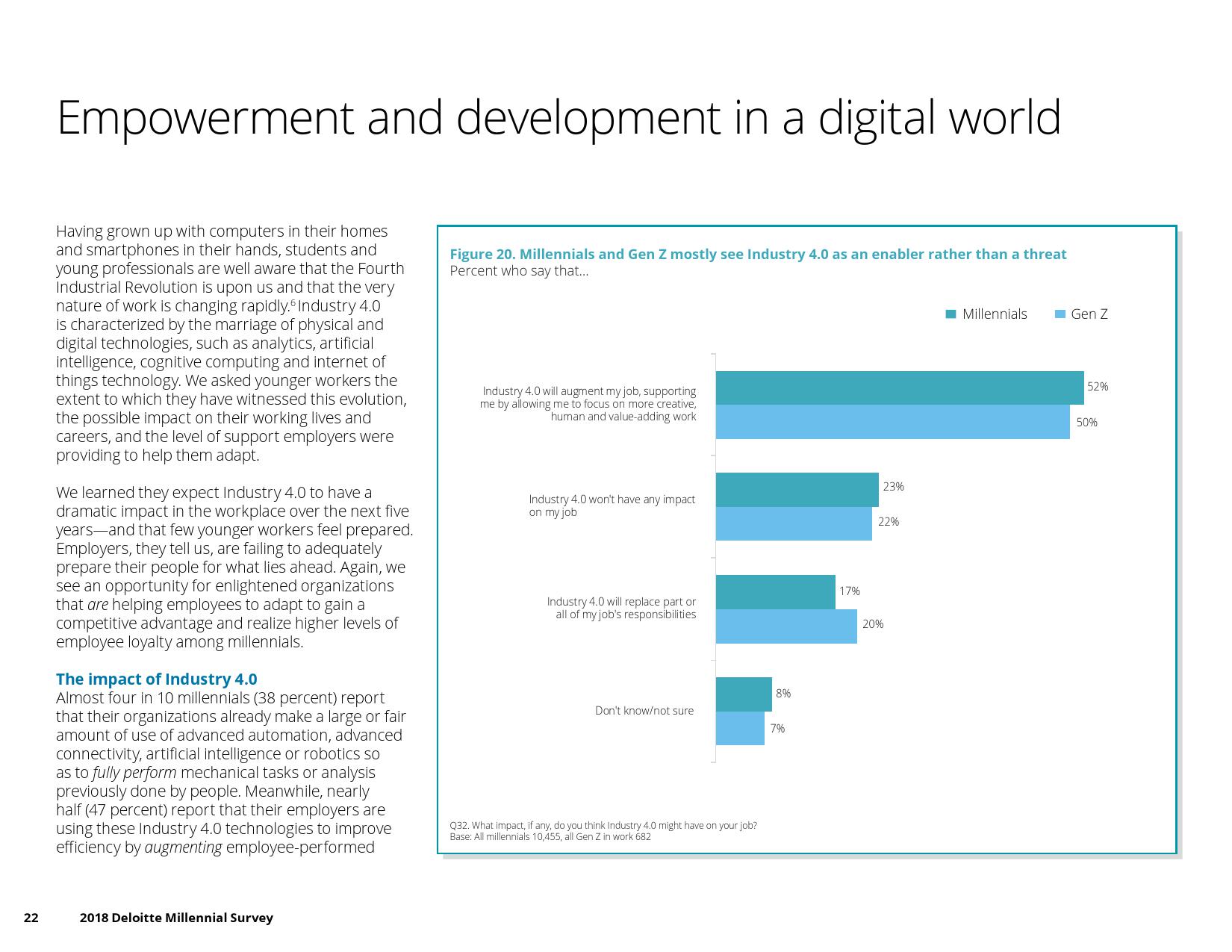
Task: Select the 17% Millennials bar
Action: coord(775,592)
